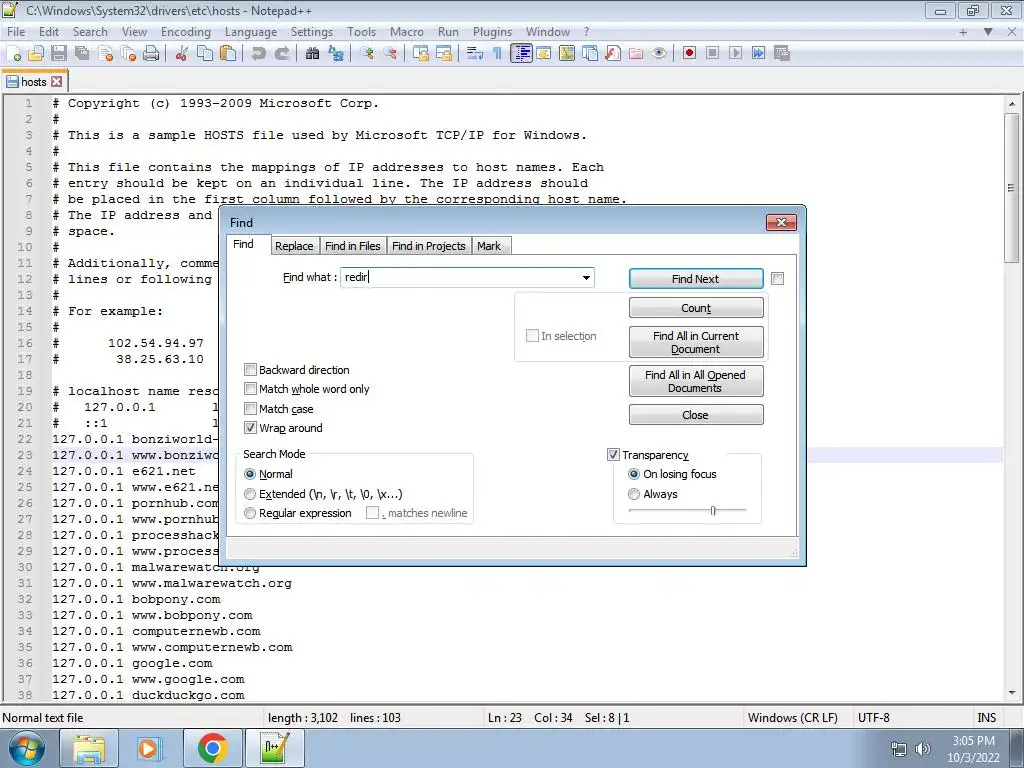The height and width of the screenshot is (768, 1024).
Task: Open the Macro menu
Action: click(406, 31)
